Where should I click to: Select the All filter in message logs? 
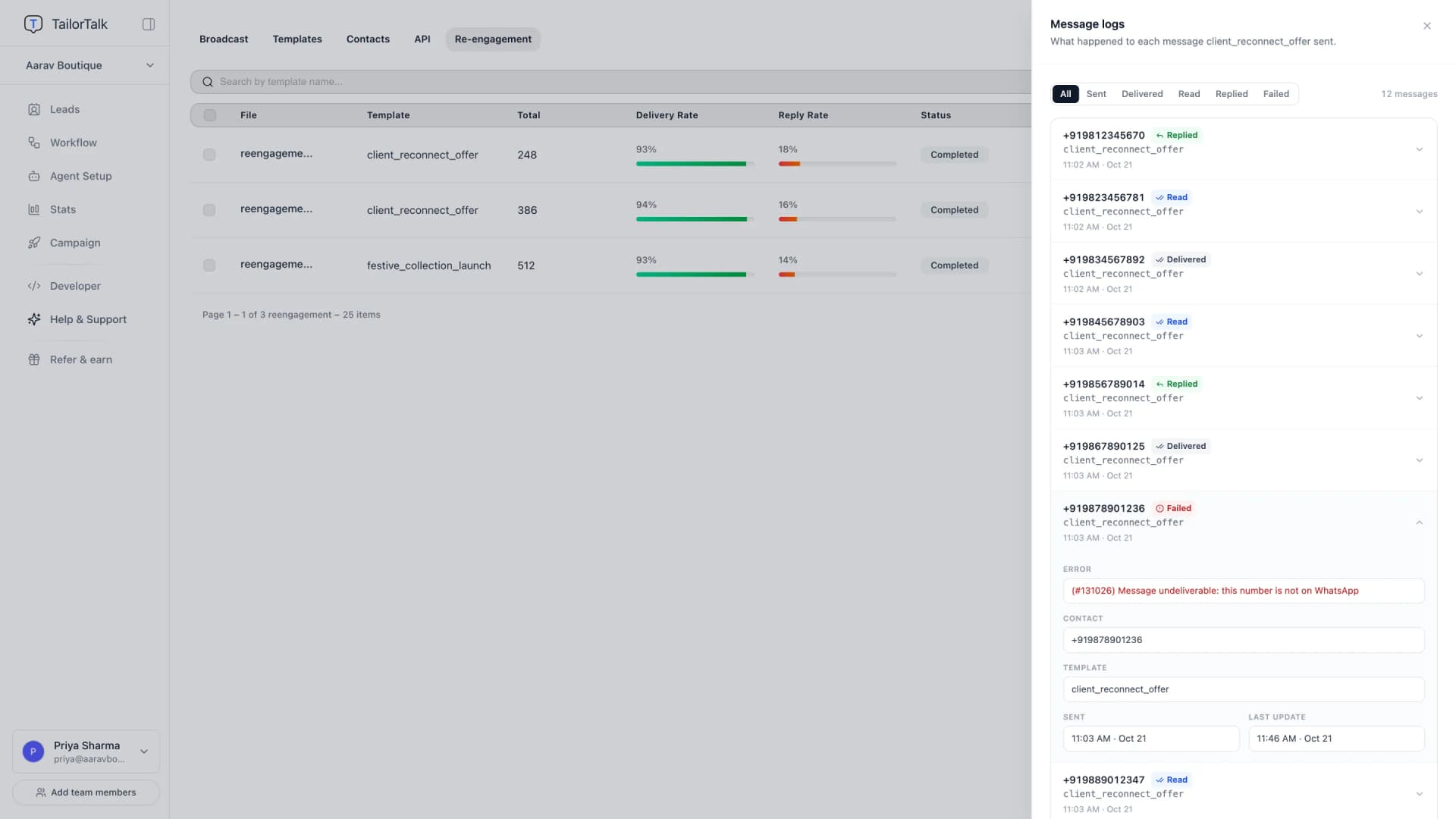click(1065, 94)
